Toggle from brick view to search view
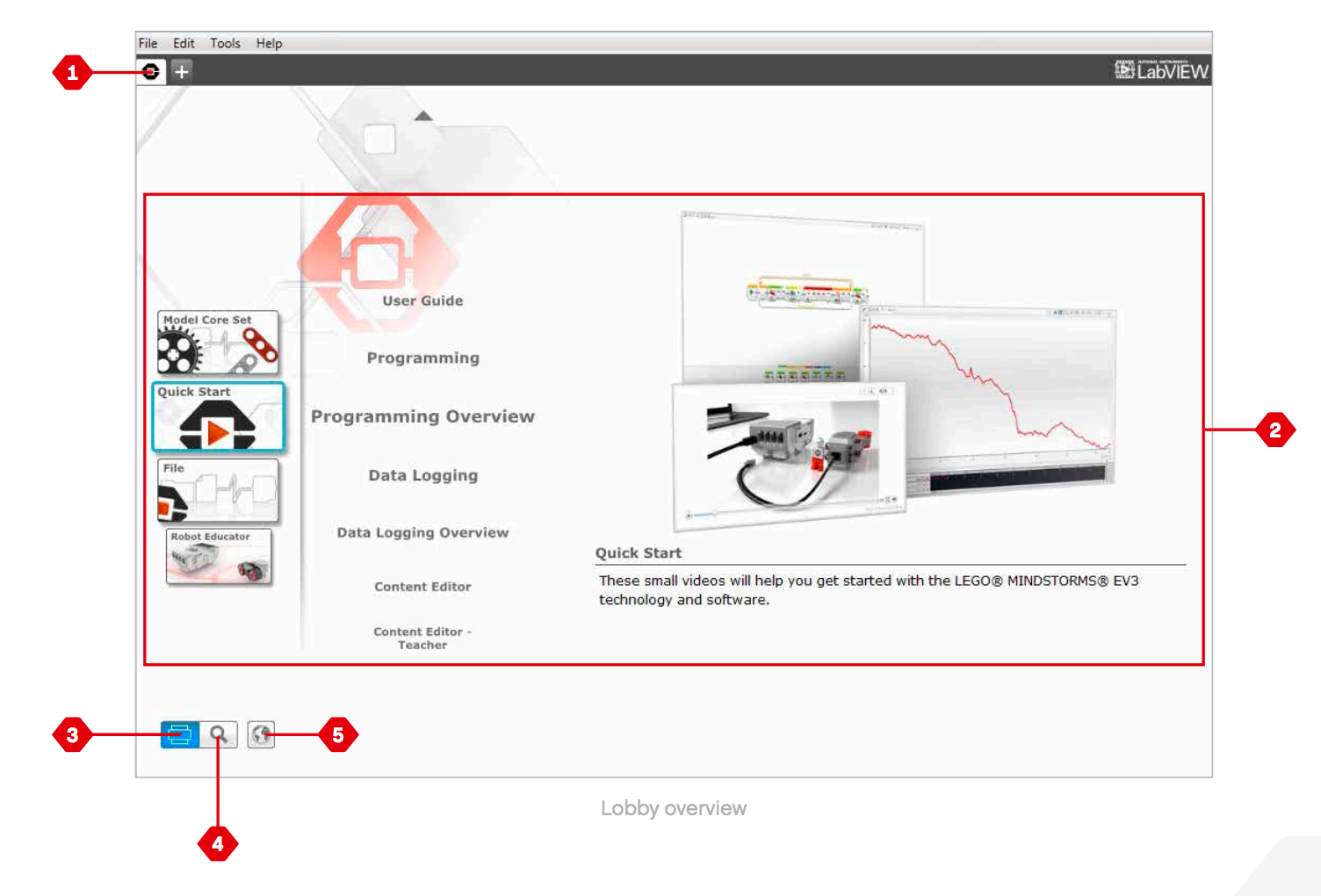Viewport: 1321px width, 896px height. [x=219, y=734]
